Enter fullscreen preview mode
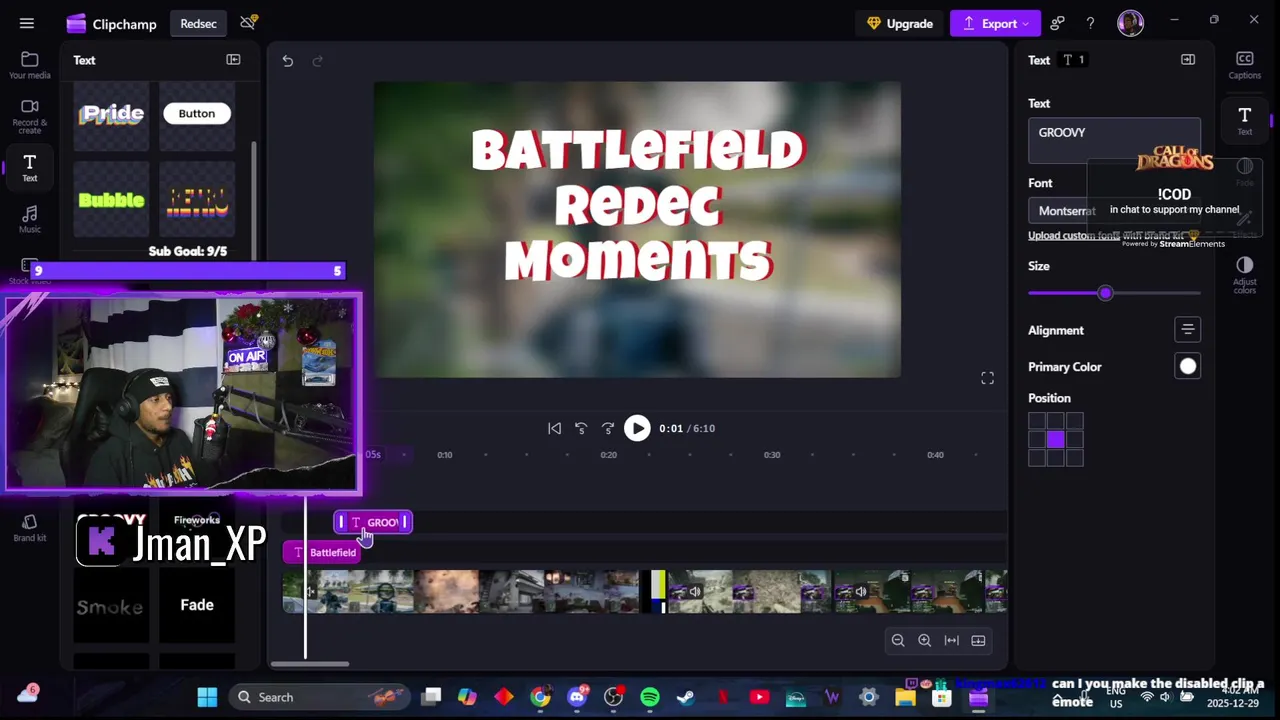Image resolution: width=1280 pixels, height=720 pixels. pos(987,378)
